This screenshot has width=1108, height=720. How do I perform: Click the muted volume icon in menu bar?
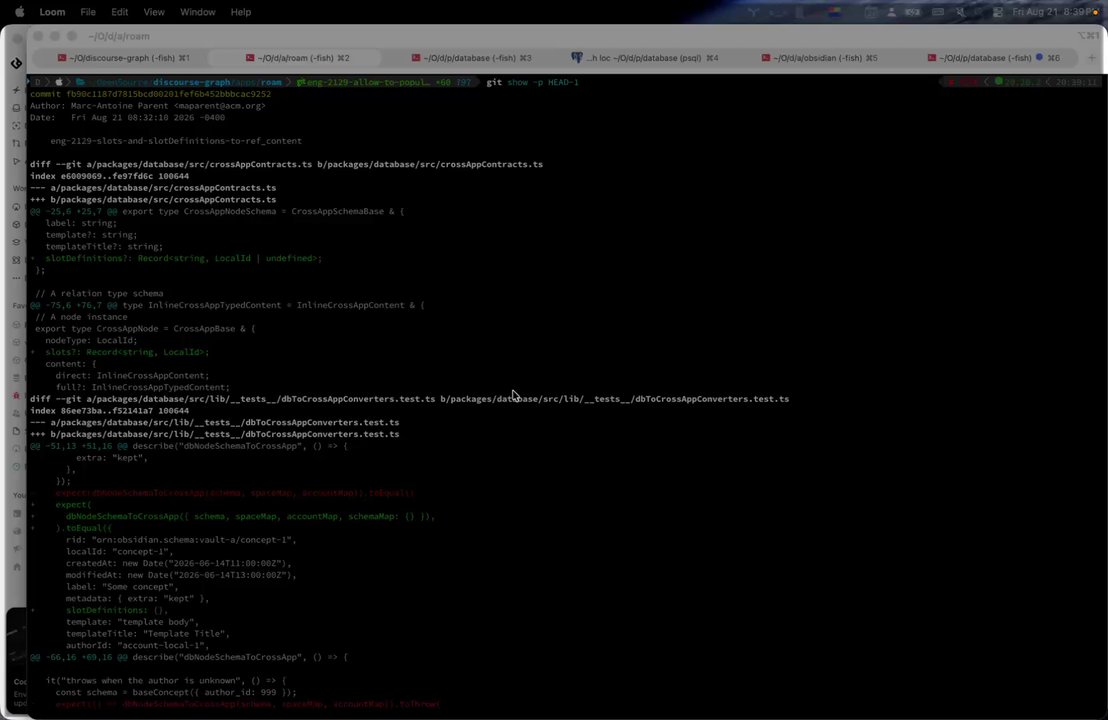(960, 12)
